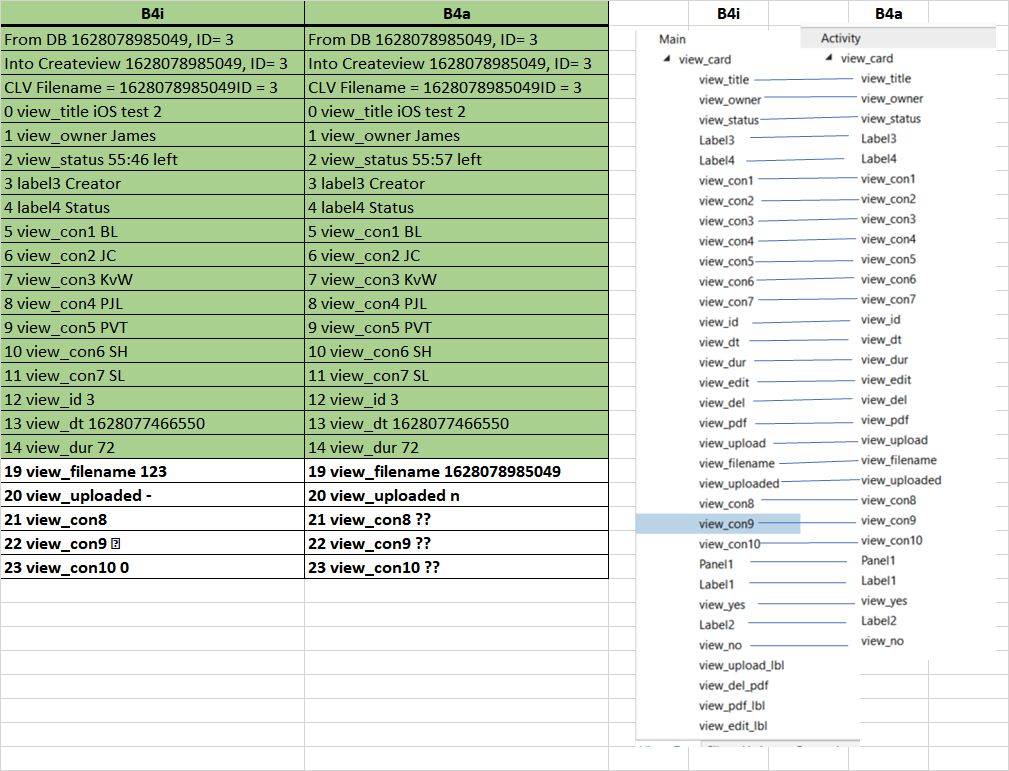This screenshot has width=1009, height=771.
Task: Select view_no in the Activity tree
Action: [881, 641]
